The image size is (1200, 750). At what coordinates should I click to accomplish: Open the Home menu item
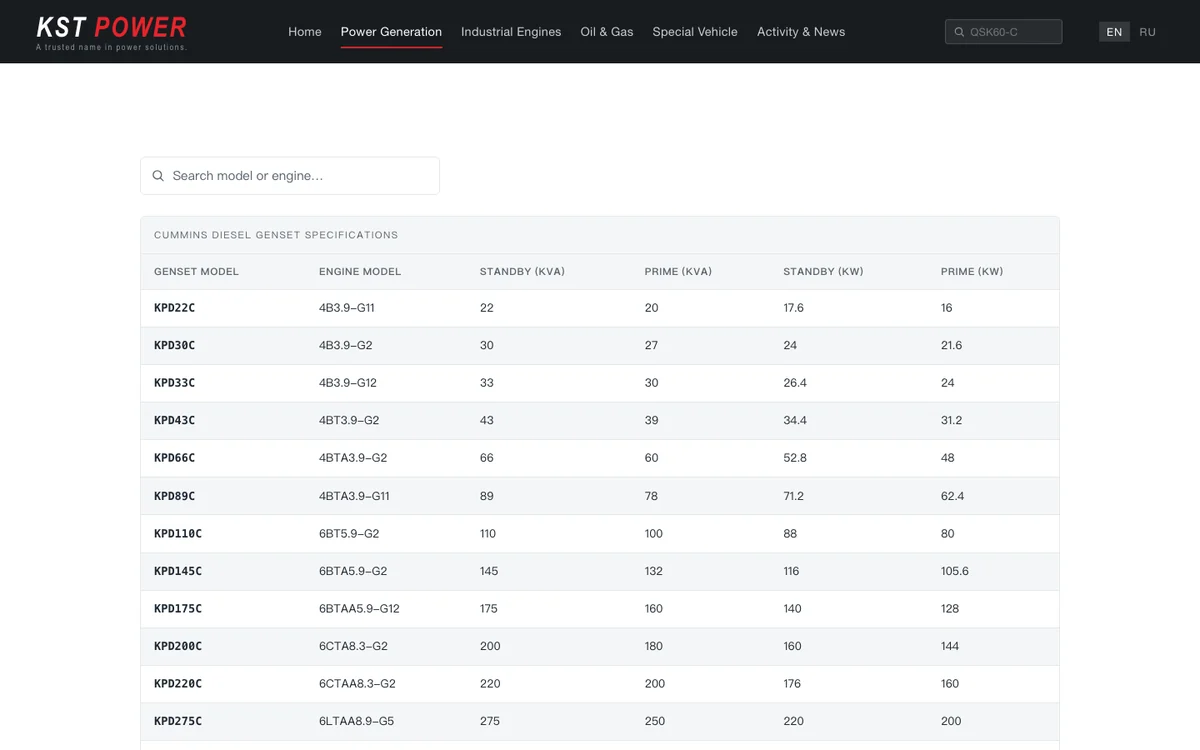point(305,32)
